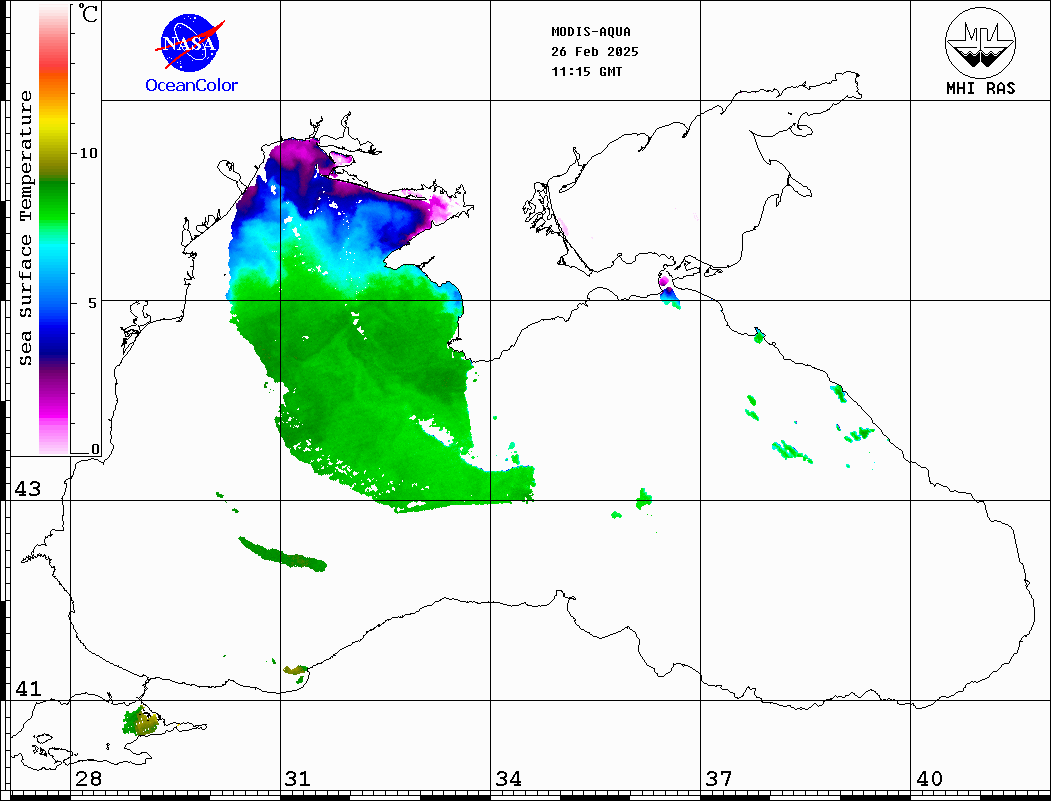Click longitude label 40
Screen dimensions: 1051x801
coord(929,779)
